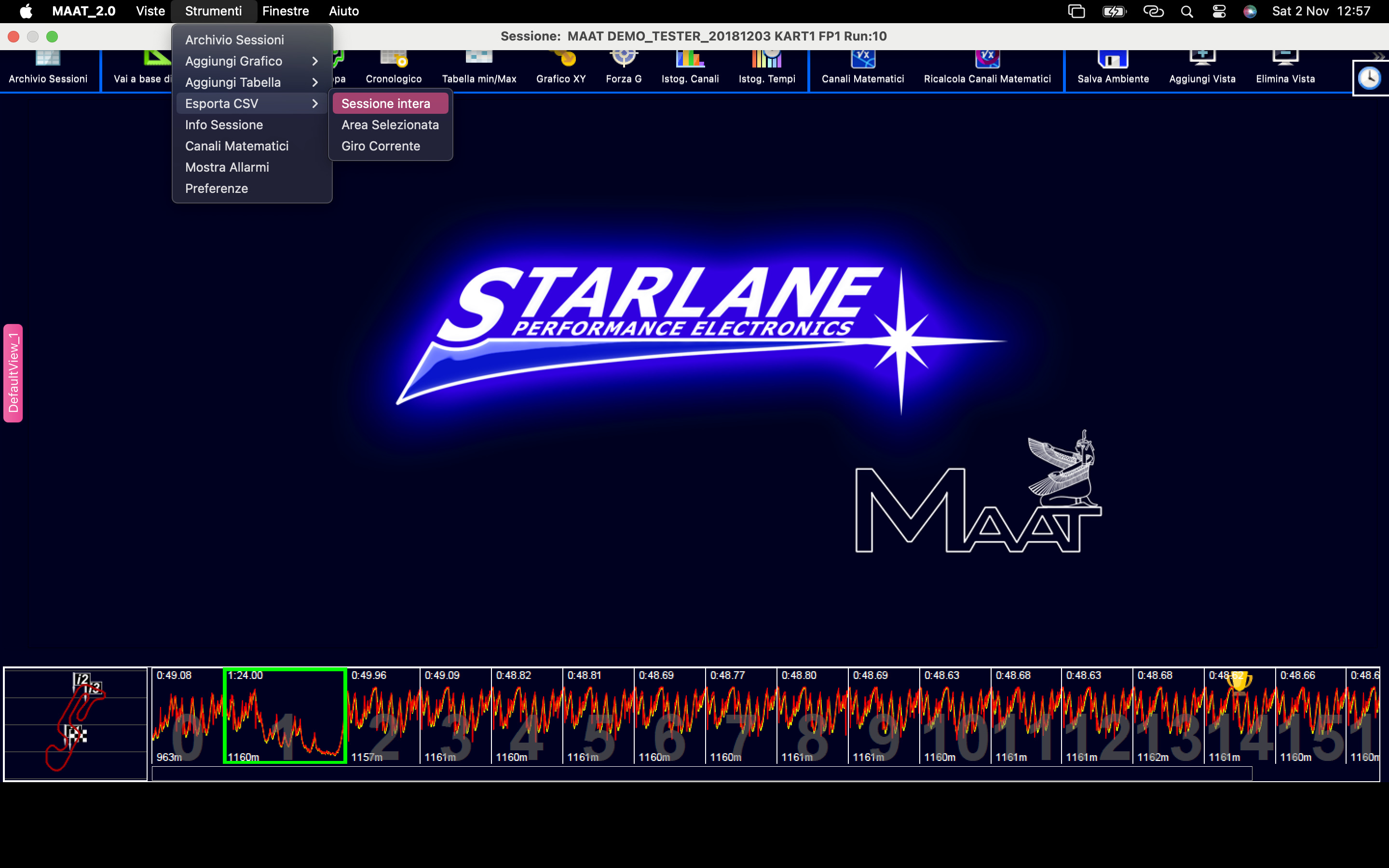Select Giro Corrente from submenu
1389x868 pixels.
(x=381, y=146)
